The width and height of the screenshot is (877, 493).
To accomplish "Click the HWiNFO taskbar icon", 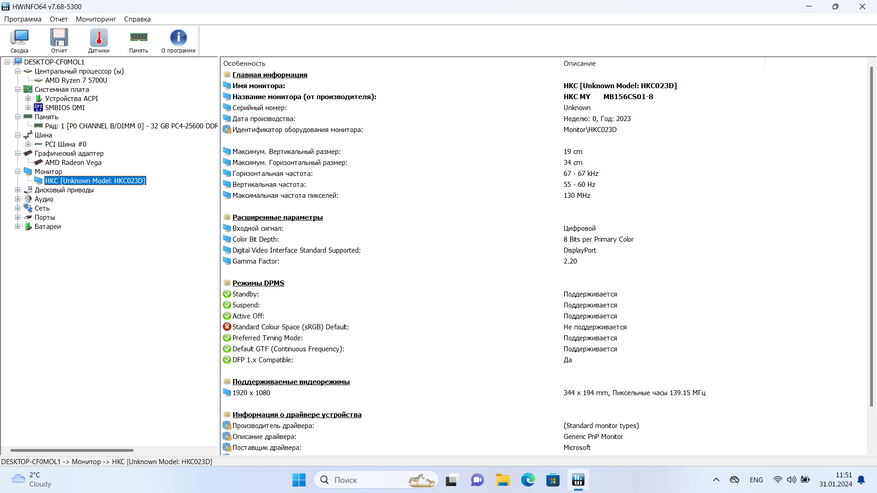I will 578,480.
